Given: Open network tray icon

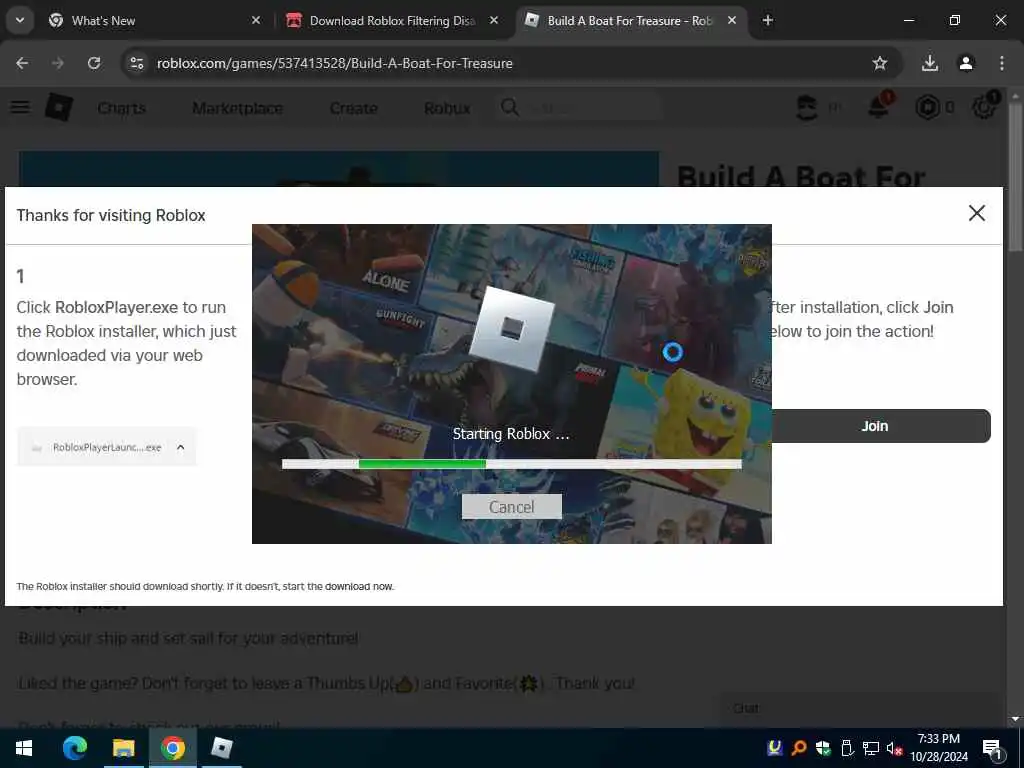Looking at the screenshot, I should click(x=871, y=748).
